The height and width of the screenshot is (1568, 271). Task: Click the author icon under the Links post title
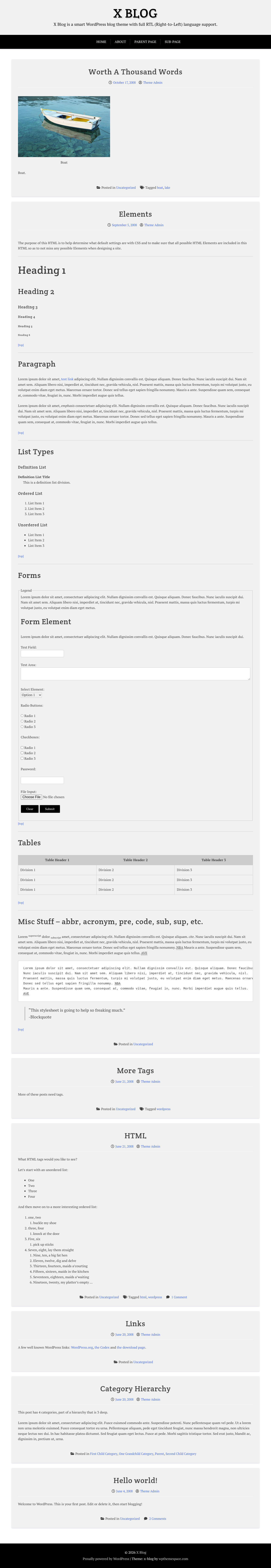(x=138, y=1335)
